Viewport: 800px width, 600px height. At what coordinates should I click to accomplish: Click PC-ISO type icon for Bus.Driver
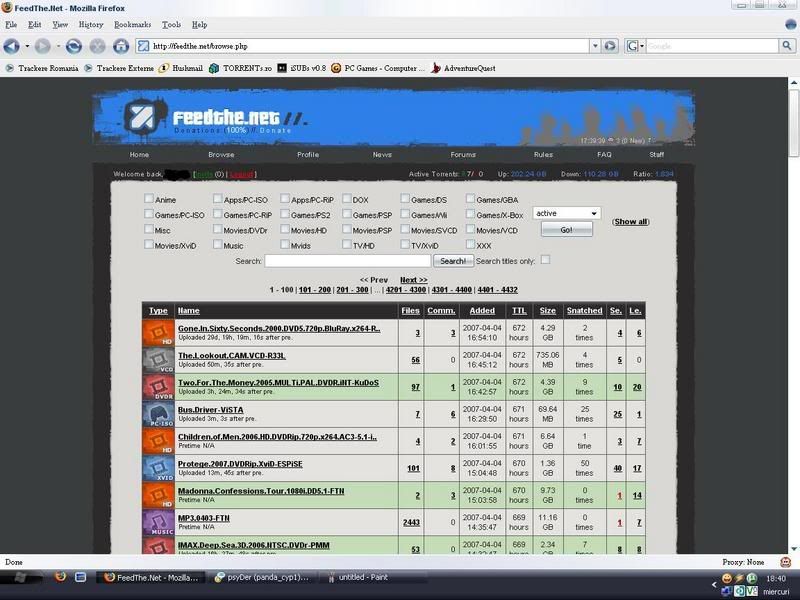tap(158, 414)
